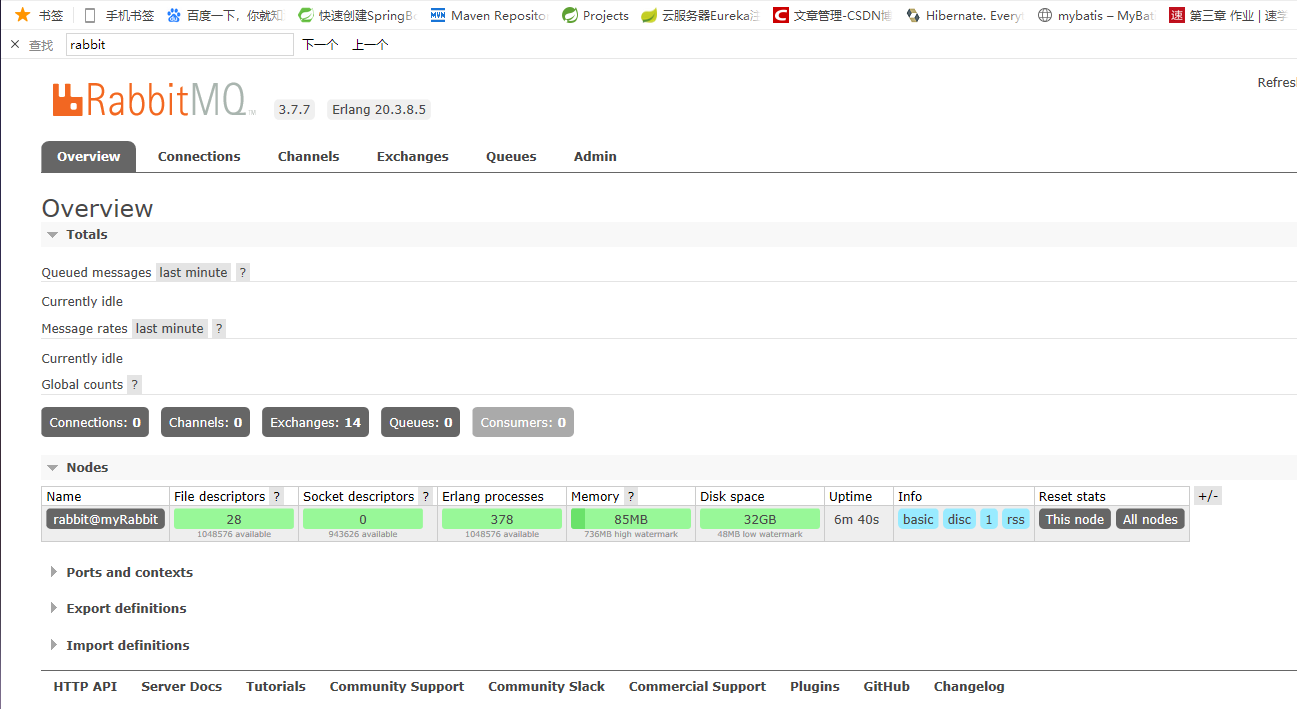Click the rabbit@myRabbit node link
The width and height of the screenshot is (1297, 709).
click(x=105, y=519)
